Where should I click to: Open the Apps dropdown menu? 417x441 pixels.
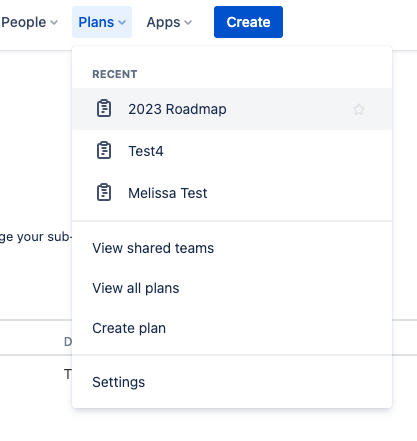tap(169, 22)
